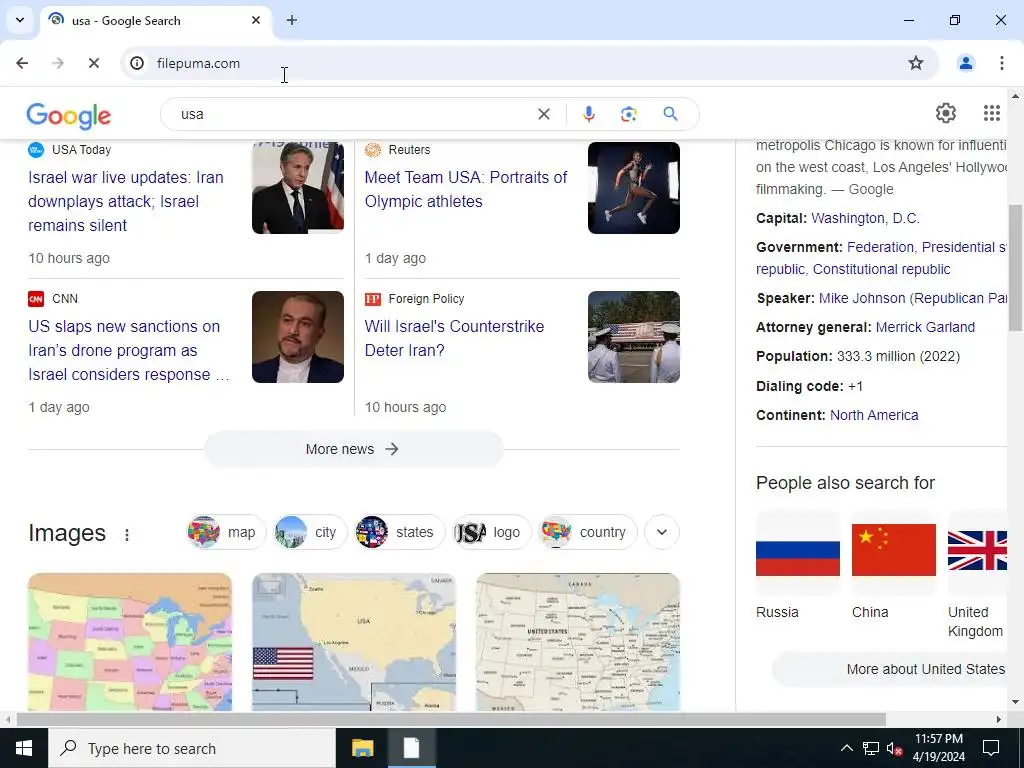Bookmark this page with the star icon
Image resolution: width=1024 pixels, height=768 pixels.
tap(916, 63)
